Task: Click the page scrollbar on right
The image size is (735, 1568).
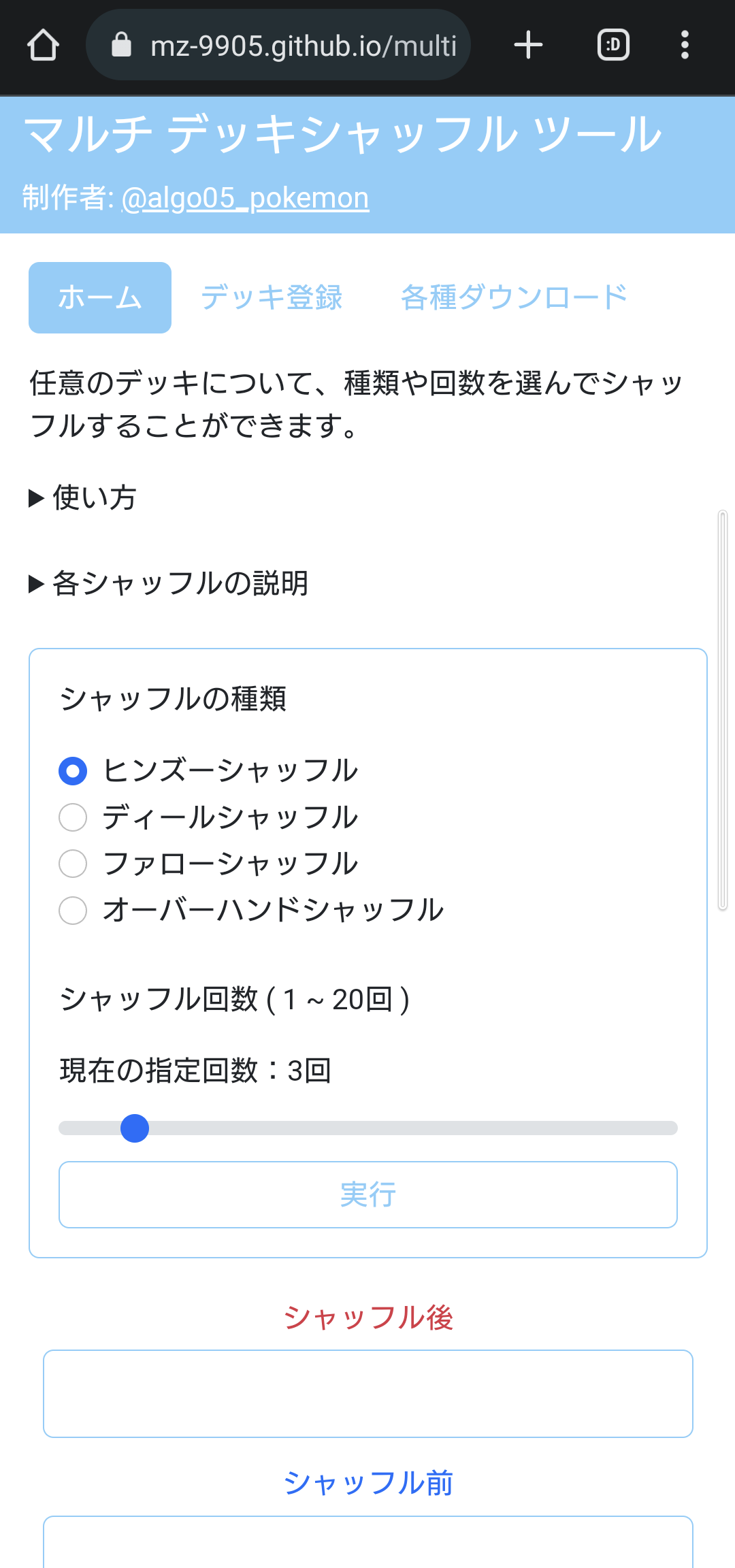Action: point(723,708)
